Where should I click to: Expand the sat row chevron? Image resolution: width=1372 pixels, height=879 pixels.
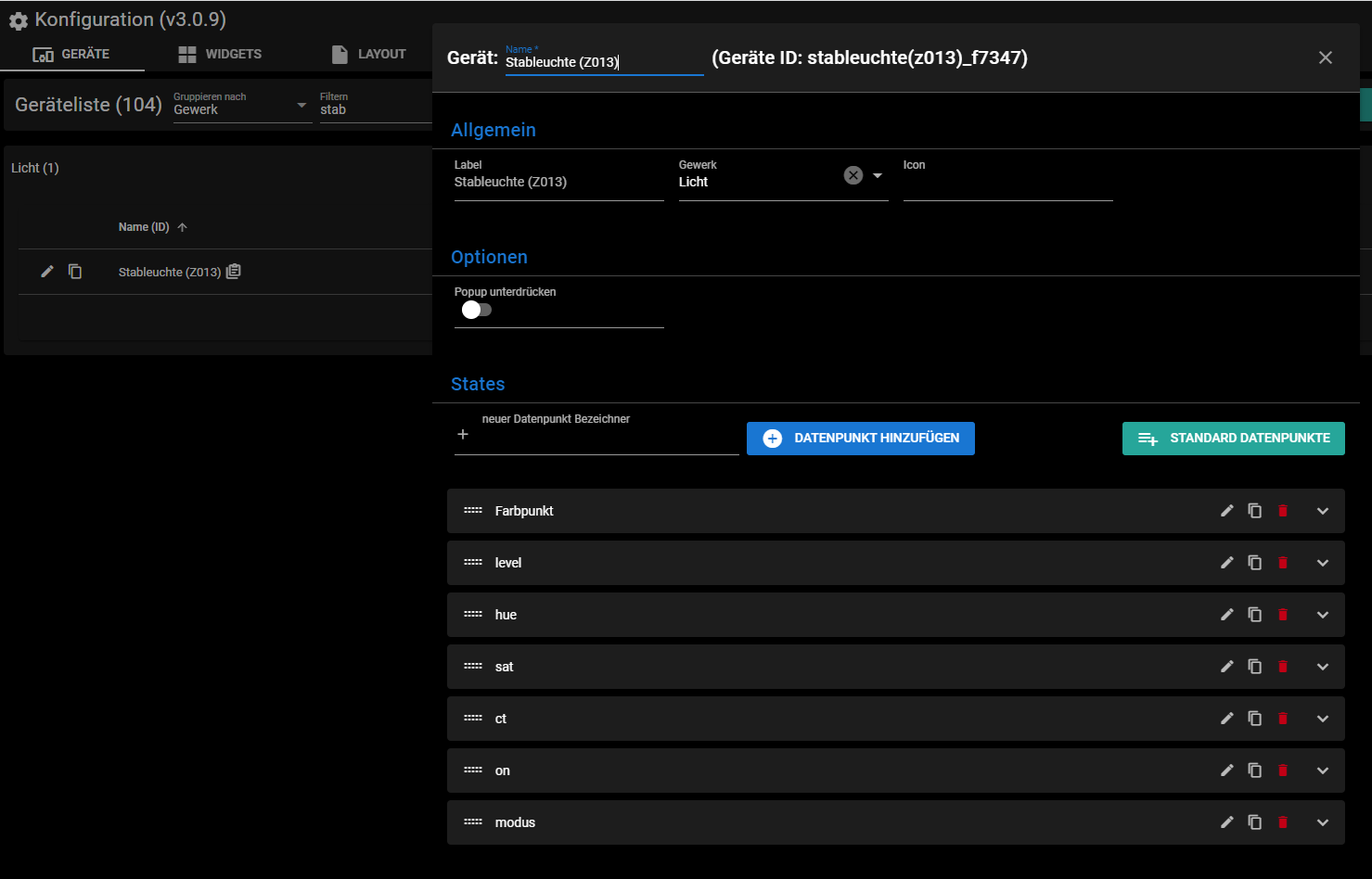[x=1323, y=667]
